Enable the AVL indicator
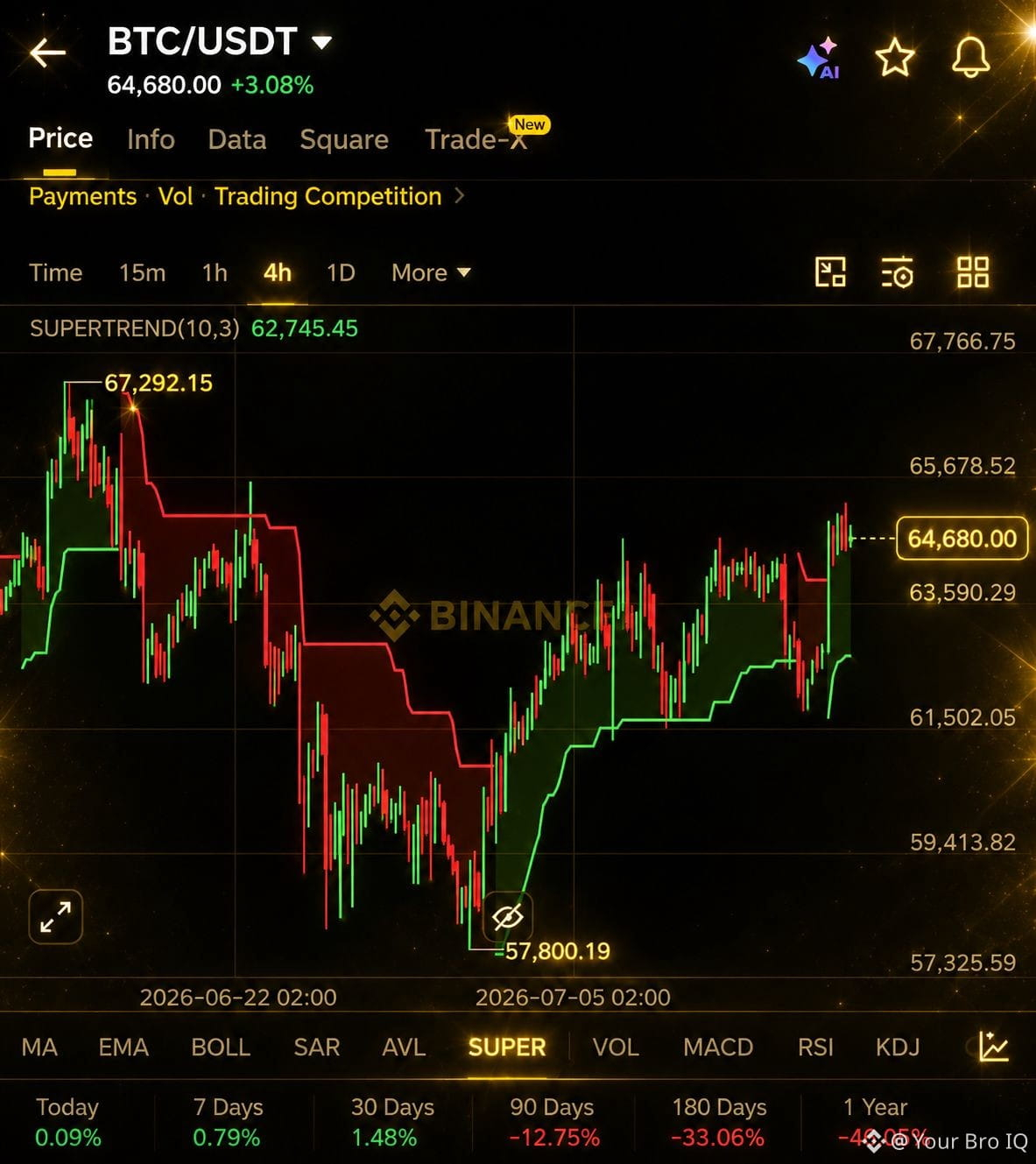Viewport: 1036px width, 1164px height. click(x=404, y=1048)
